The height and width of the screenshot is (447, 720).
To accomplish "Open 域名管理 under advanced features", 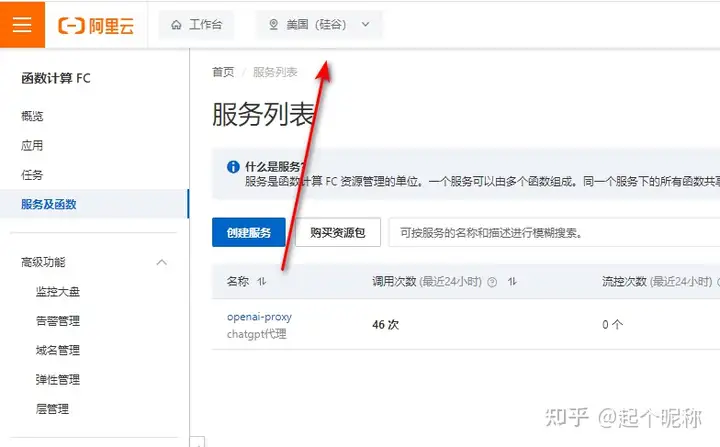I will [58, 350].
